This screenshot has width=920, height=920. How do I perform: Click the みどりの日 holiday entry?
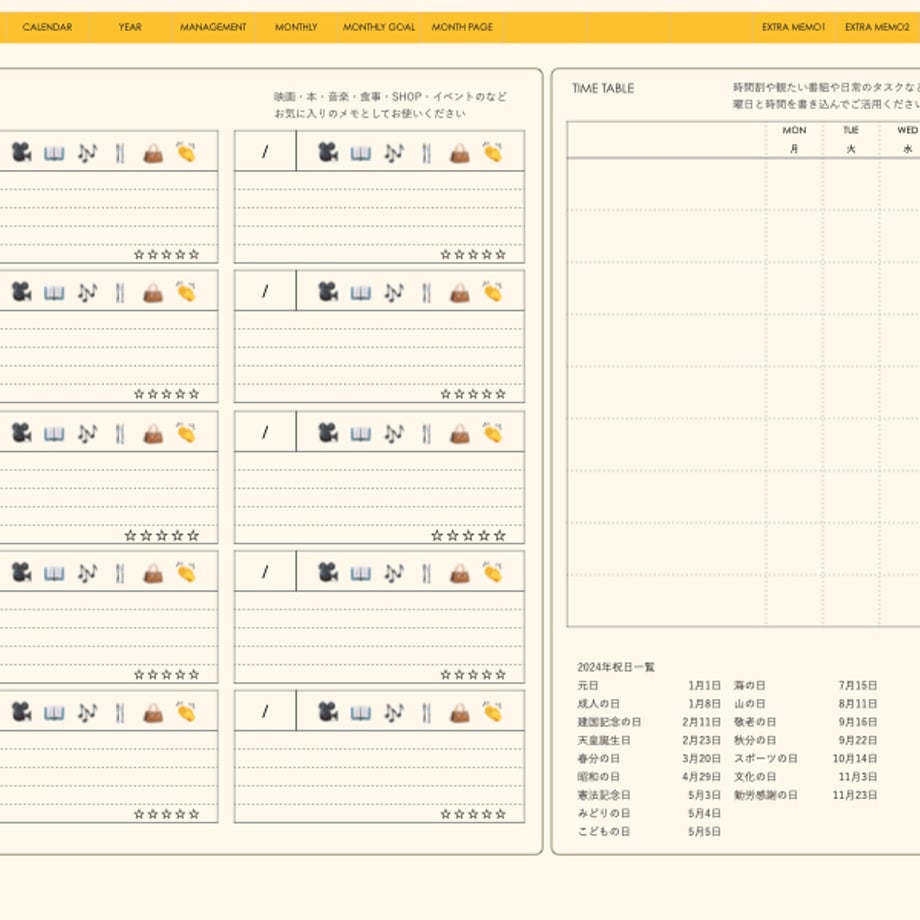[x=604, y=813]
